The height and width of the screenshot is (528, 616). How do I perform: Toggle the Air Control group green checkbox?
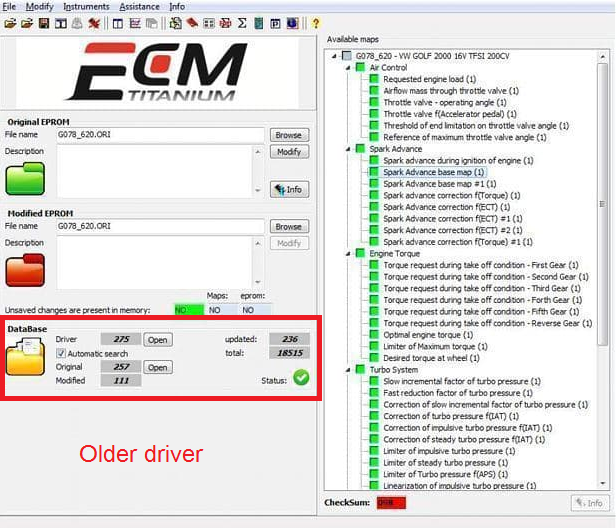coord(360,67)
